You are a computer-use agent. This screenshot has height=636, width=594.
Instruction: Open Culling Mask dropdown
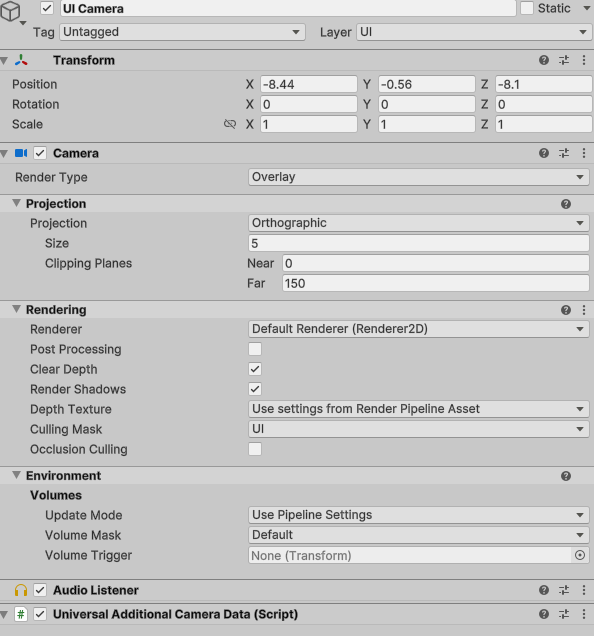[419, 429]
